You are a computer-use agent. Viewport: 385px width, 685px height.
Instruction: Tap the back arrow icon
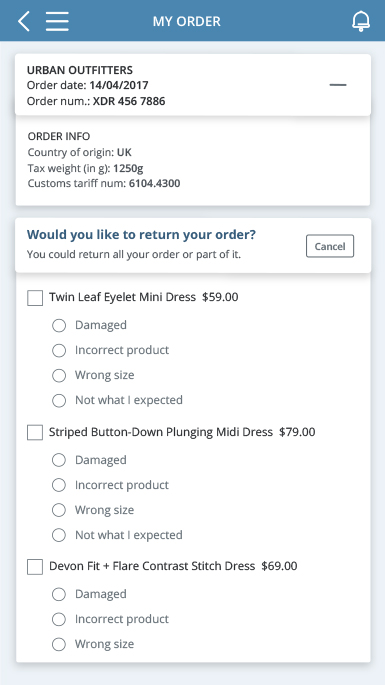click(24, 21)
